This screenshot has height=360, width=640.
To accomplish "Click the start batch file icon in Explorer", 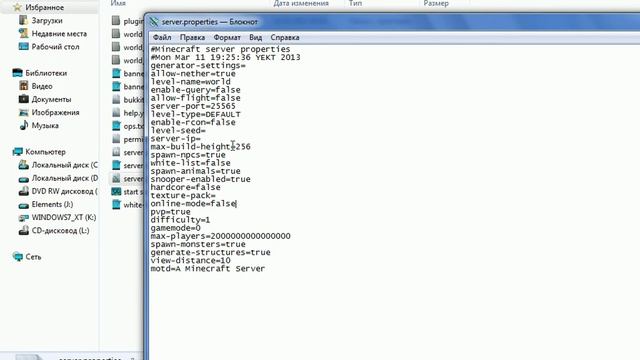I will pyautogui.click(x=116, y=191).
